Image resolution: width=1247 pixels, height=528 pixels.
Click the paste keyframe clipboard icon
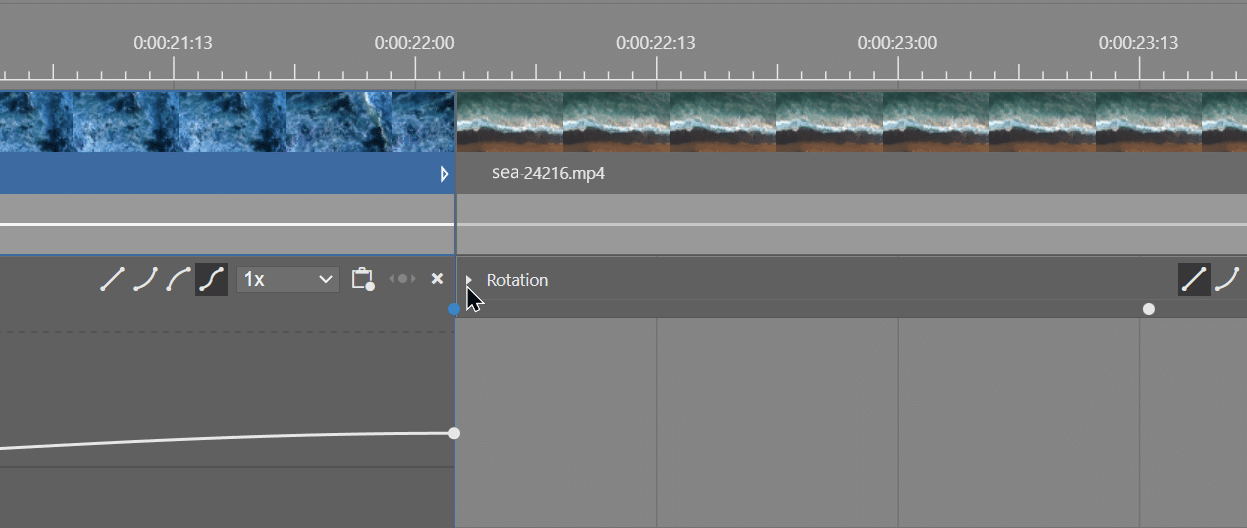tap(362, 279)
